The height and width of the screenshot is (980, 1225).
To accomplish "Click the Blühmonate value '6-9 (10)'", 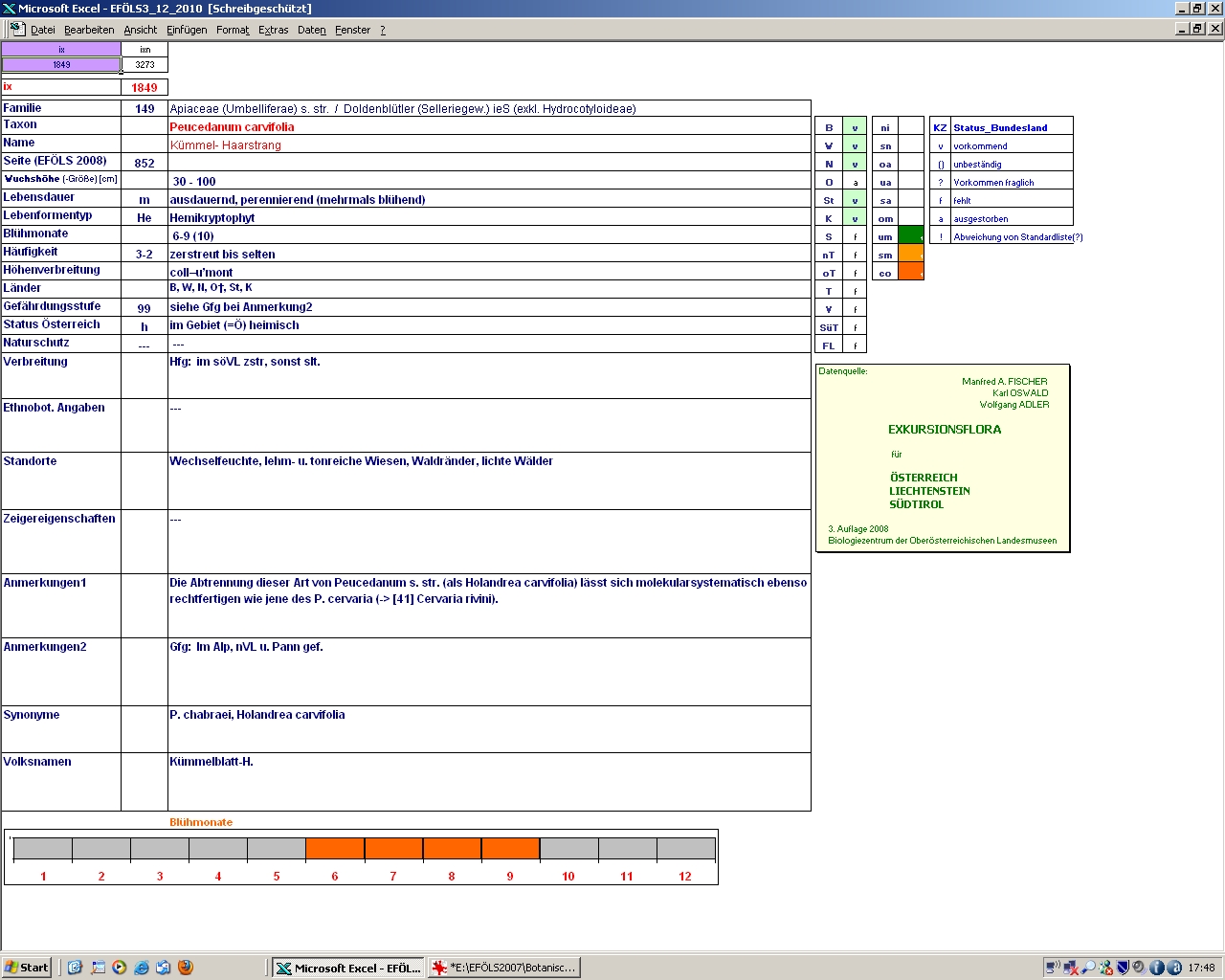I will pyautogui.click(x=193, y=235).
